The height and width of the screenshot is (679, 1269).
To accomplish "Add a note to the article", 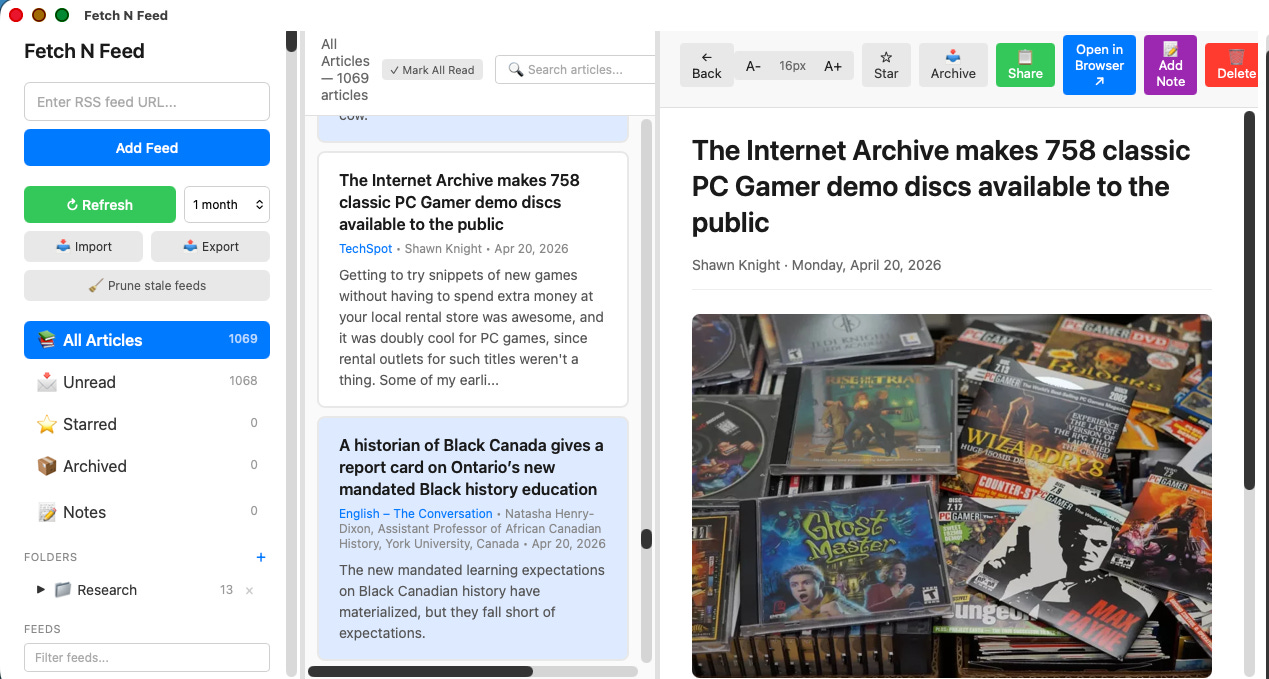I will (x=1170, y=65).
